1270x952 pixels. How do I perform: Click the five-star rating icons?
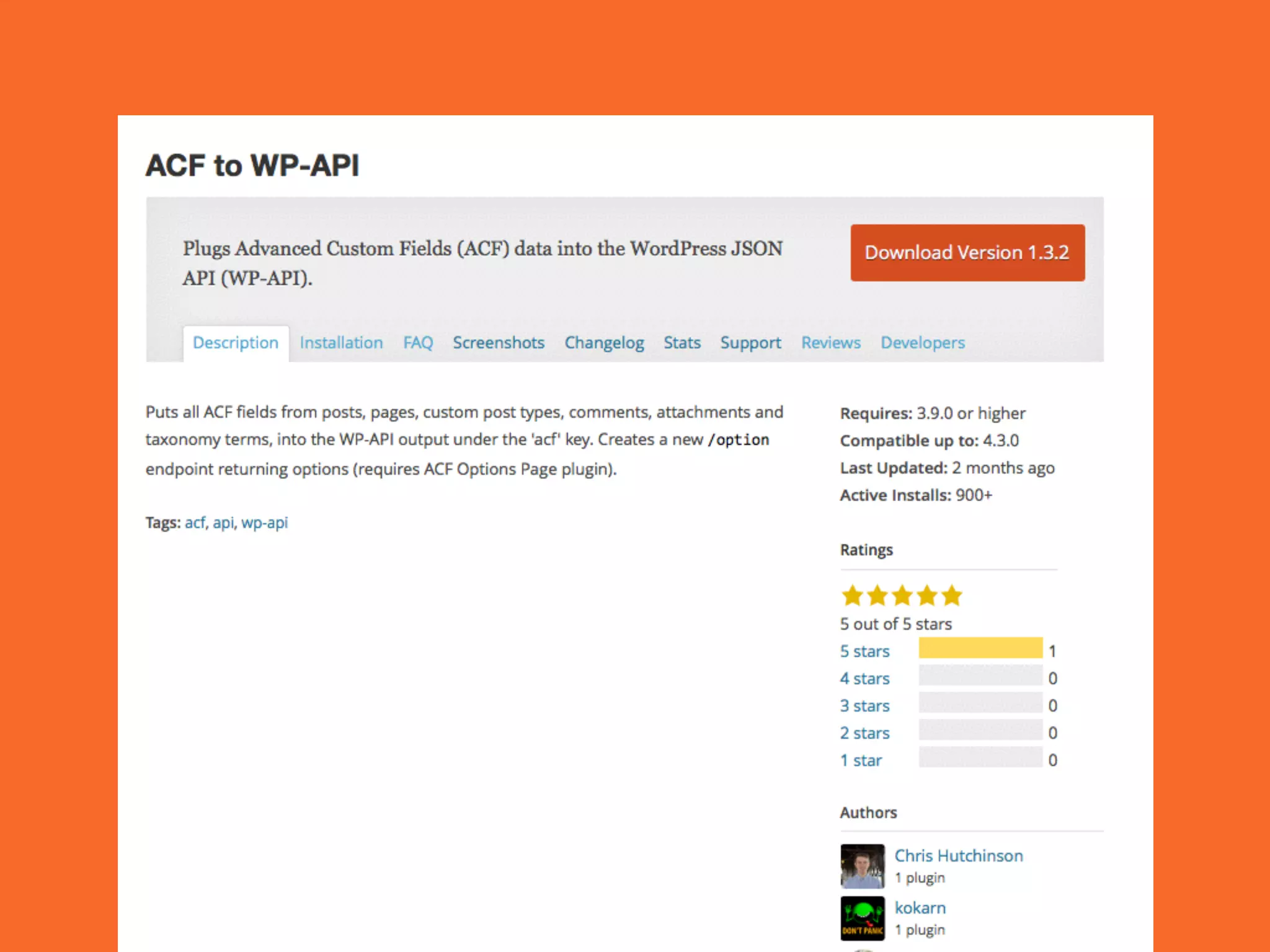pyautogui.click(x=901, y=596)
